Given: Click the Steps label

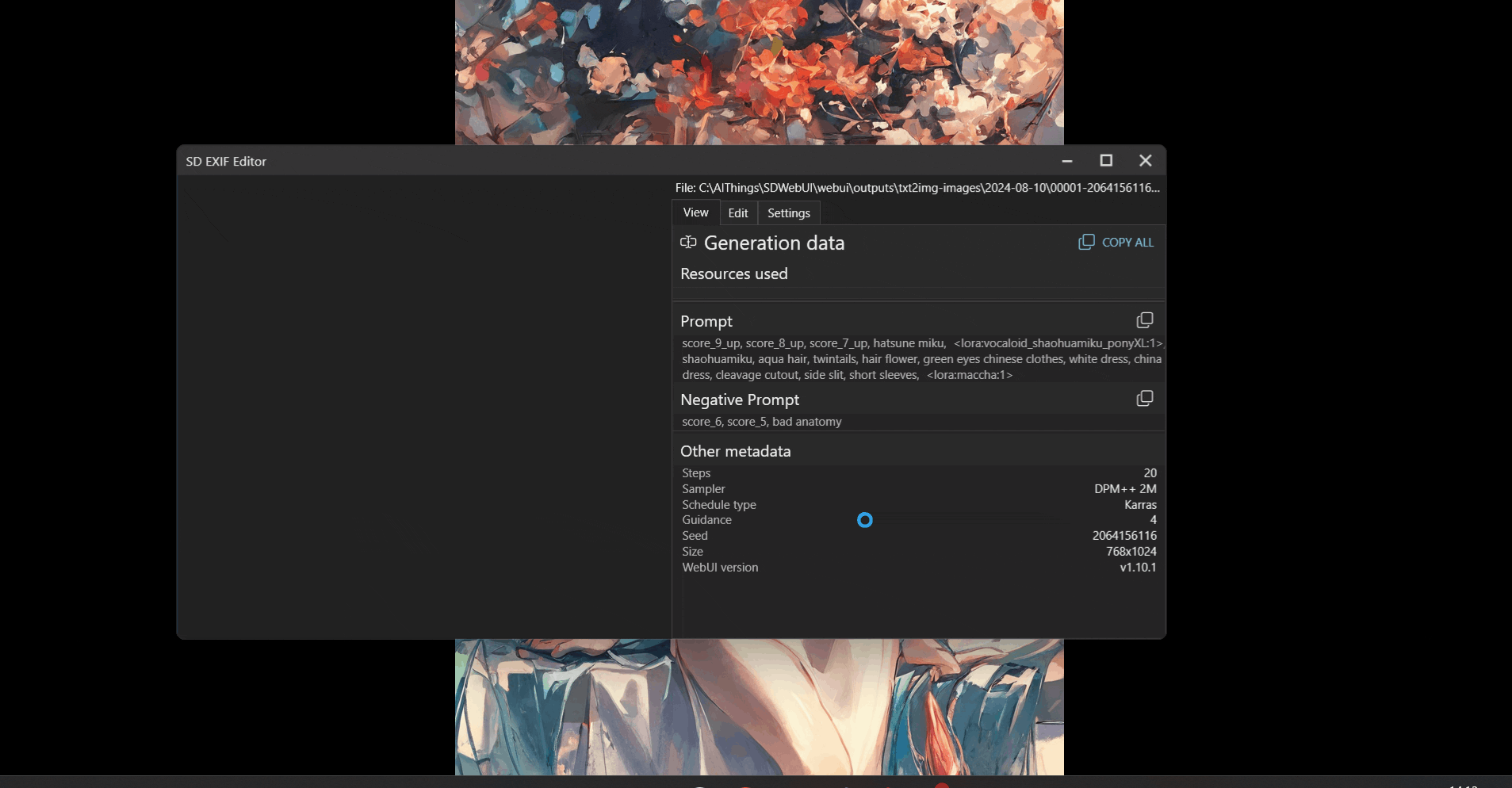Looking at the screenshot, I should click(x=696, y=473).
